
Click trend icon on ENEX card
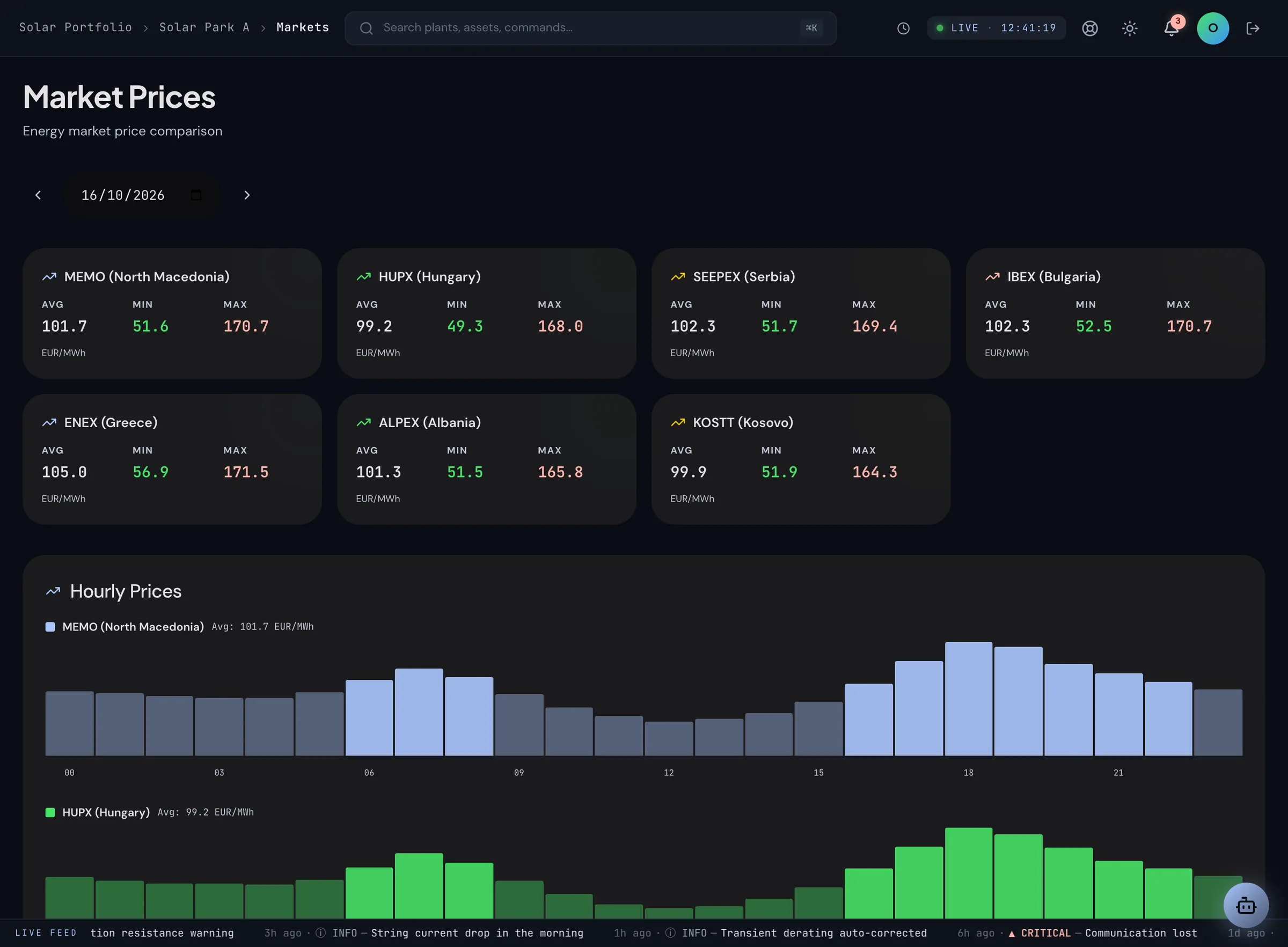[49, 422]
